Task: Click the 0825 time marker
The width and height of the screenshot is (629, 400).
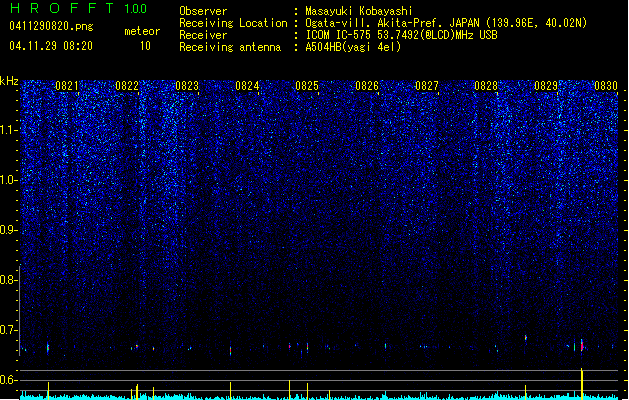Action: coord(307,86)
